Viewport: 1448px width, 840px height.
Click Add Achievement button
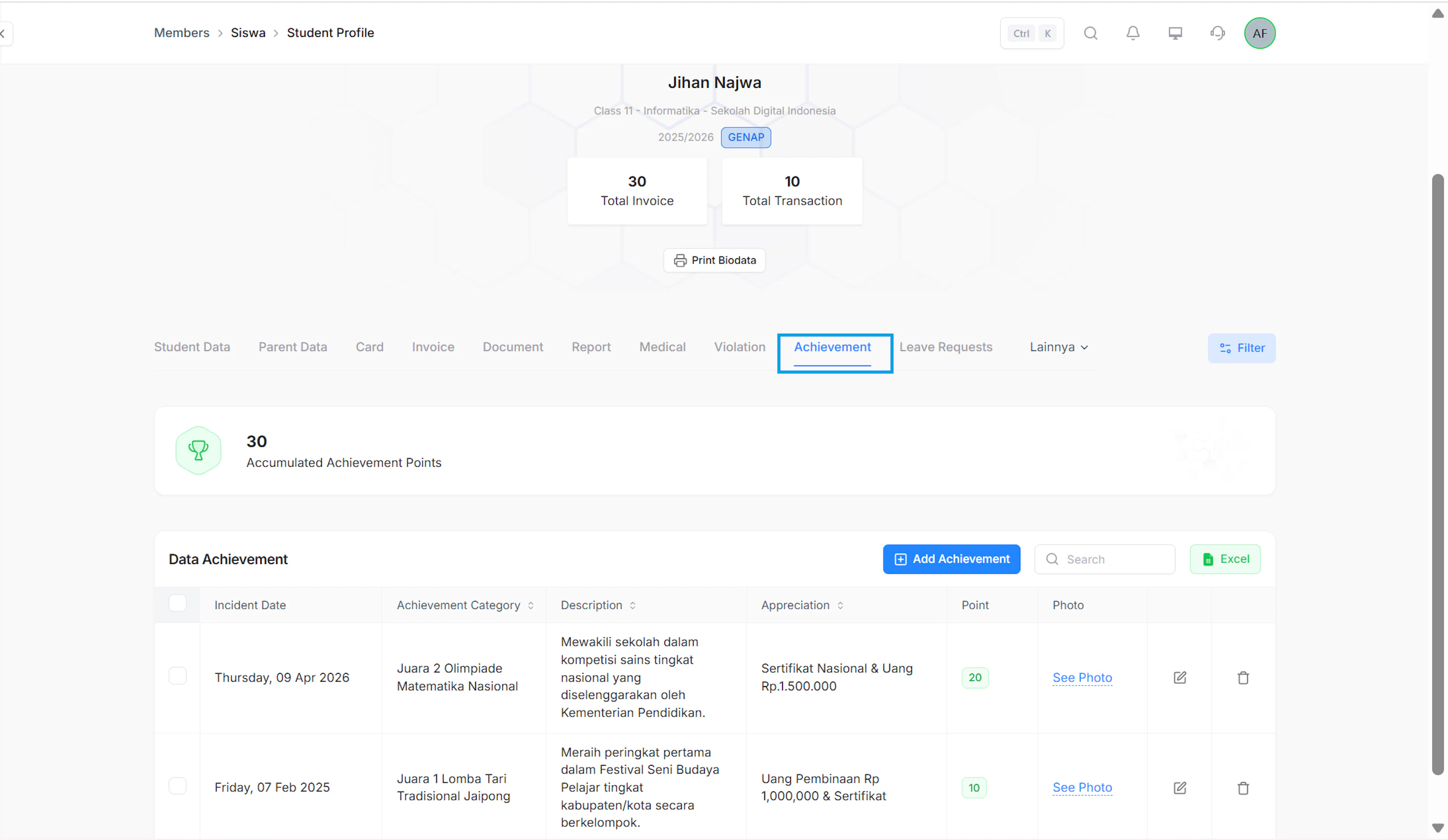click(x=951, y=559)
